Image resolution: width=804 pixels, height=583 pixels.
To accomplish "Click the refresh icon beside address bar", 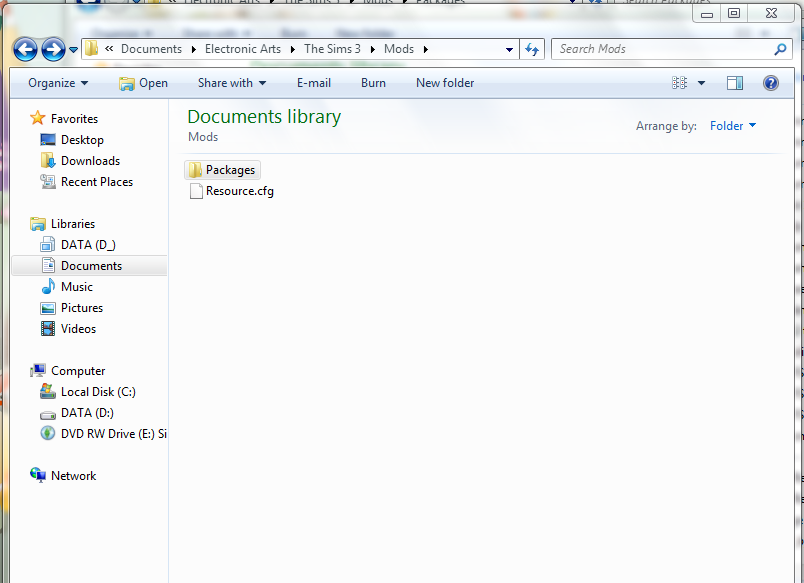I will 532,49.
